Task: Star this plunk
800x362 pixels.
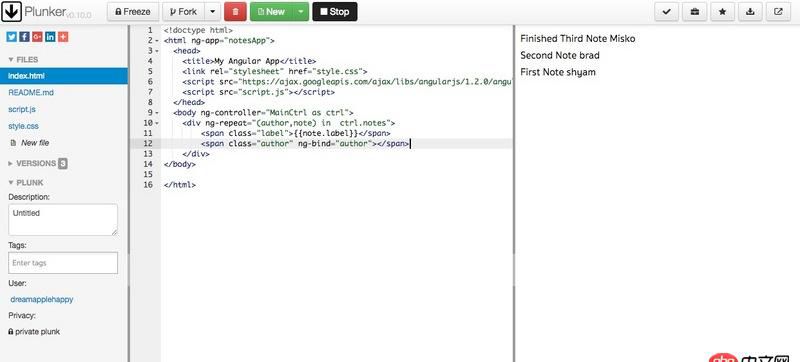Action: pyautogui.click(x=722, y=12)
